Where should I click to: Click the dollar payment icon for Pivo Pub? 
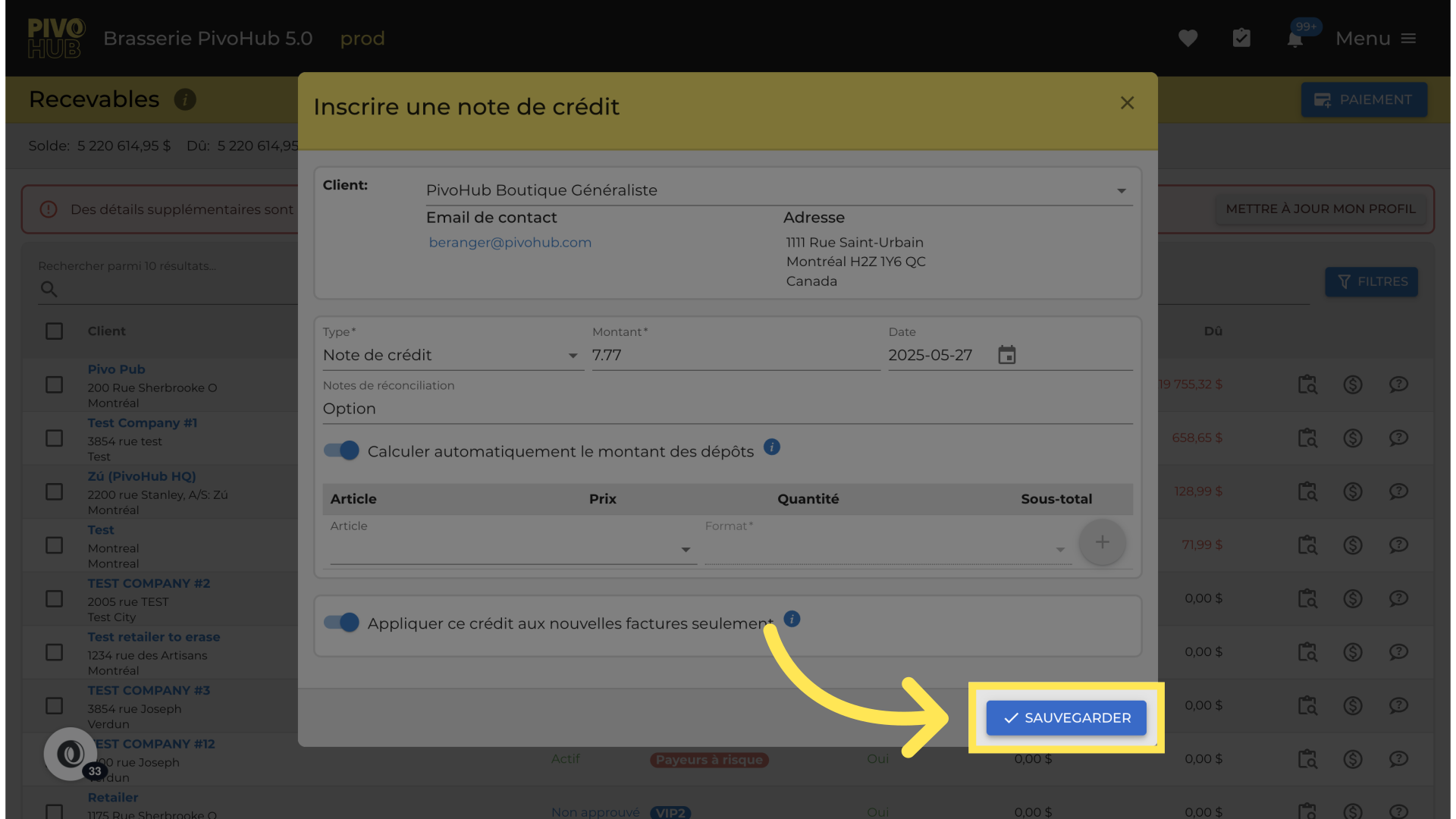pos(1353,384)
